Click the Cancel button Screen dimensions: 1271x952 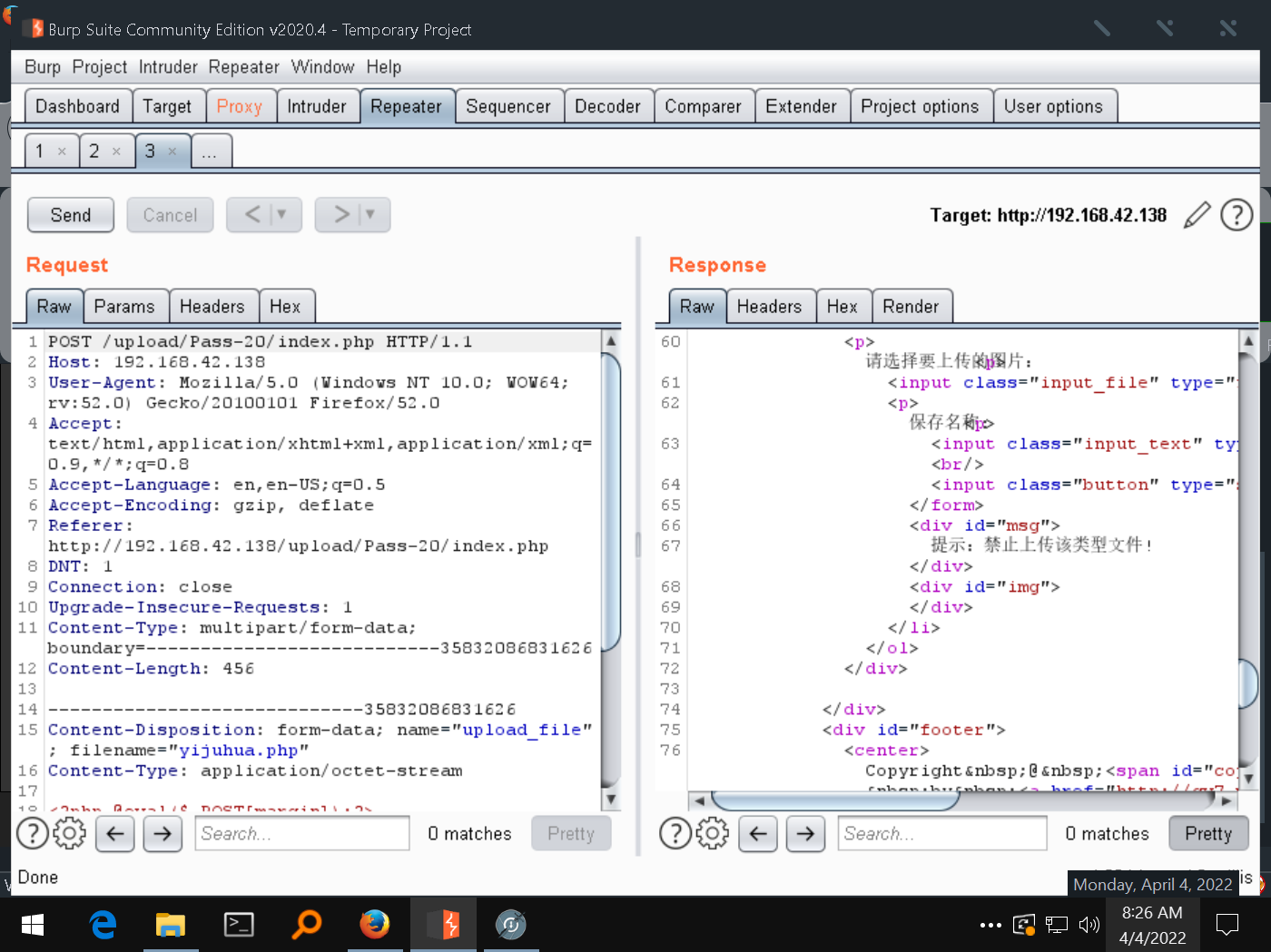[170, 215]
